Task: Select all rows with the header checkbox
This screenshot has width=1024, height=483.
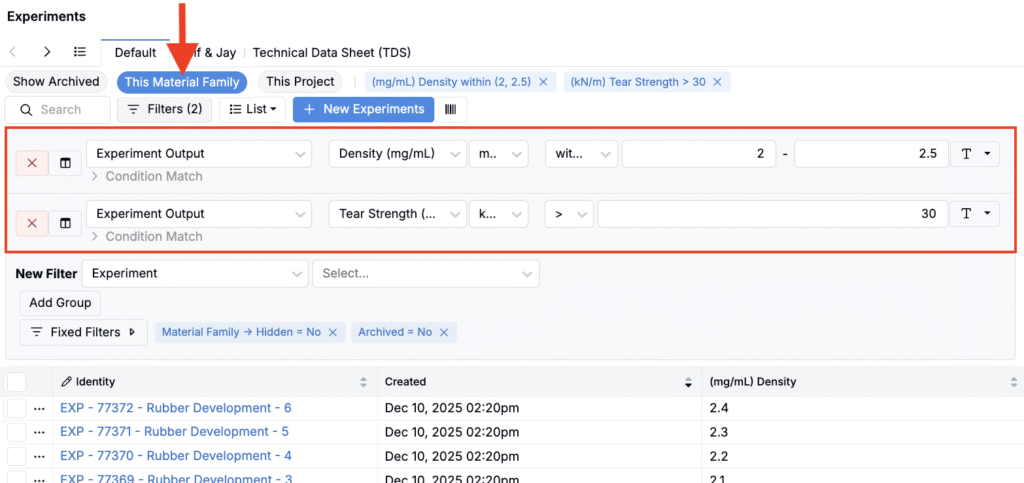Action: (x=16, y=382)
